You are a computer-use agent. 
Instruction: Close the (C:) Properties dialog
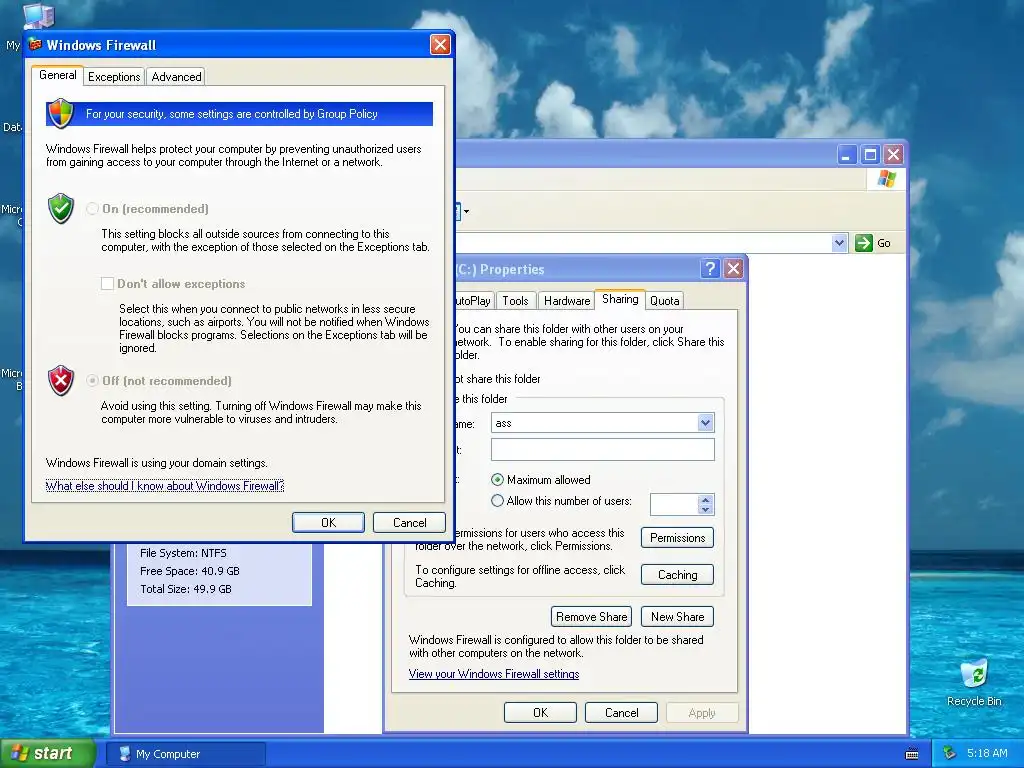tap(733, 268)
